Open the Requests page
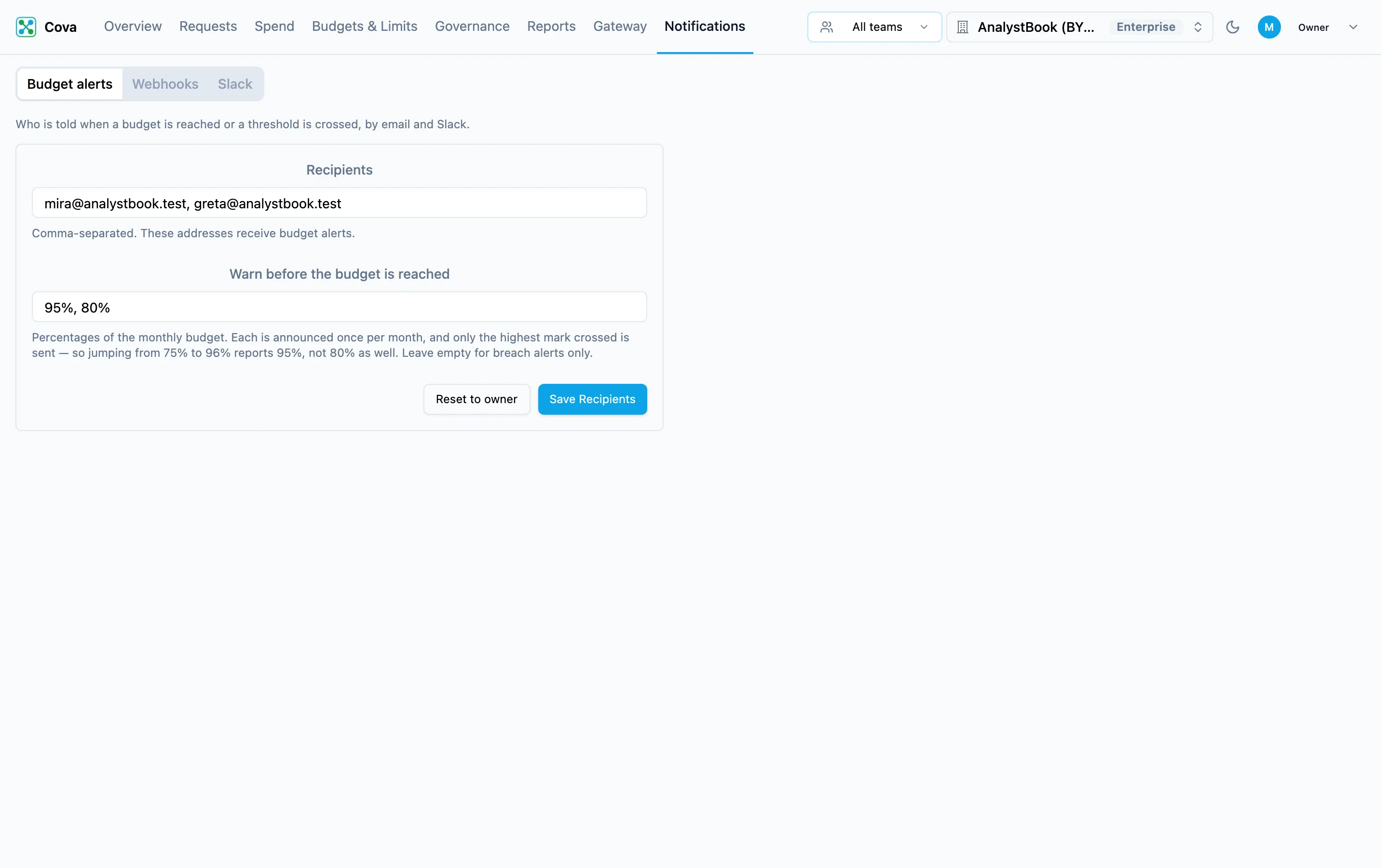The image size is (1389, 868). click(208, 27)
